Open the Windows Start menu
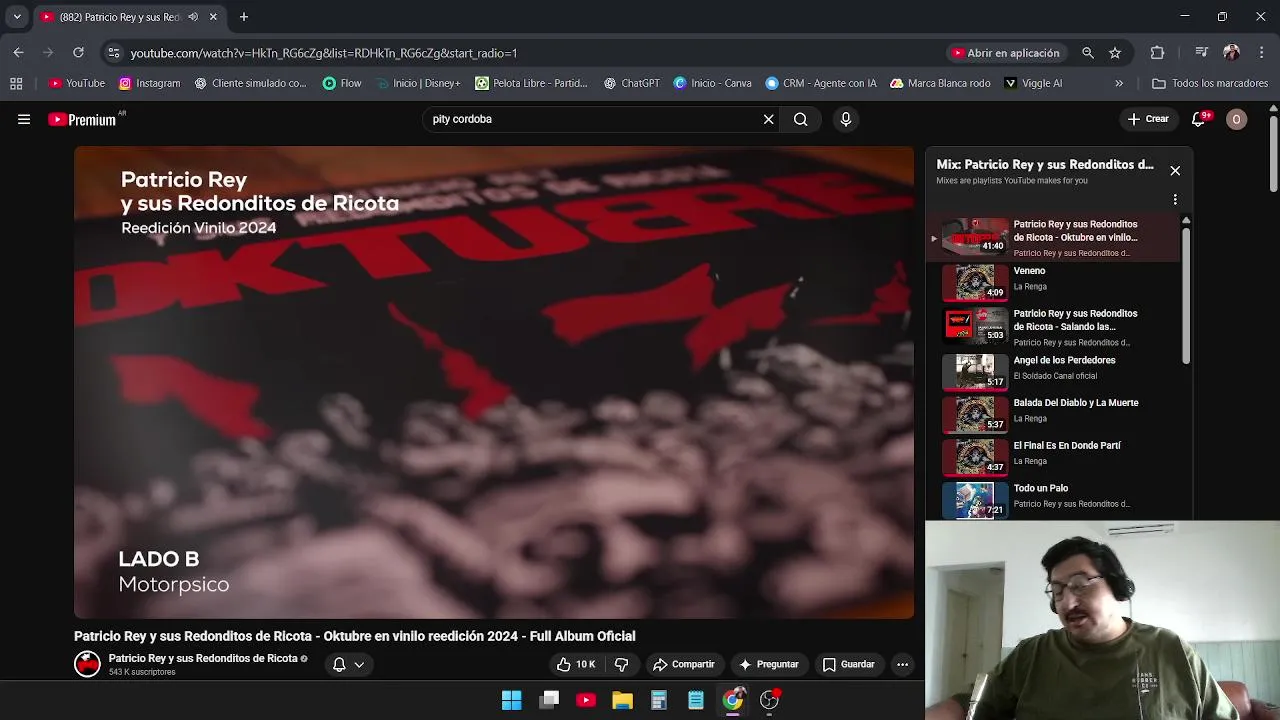 point(512,700)
